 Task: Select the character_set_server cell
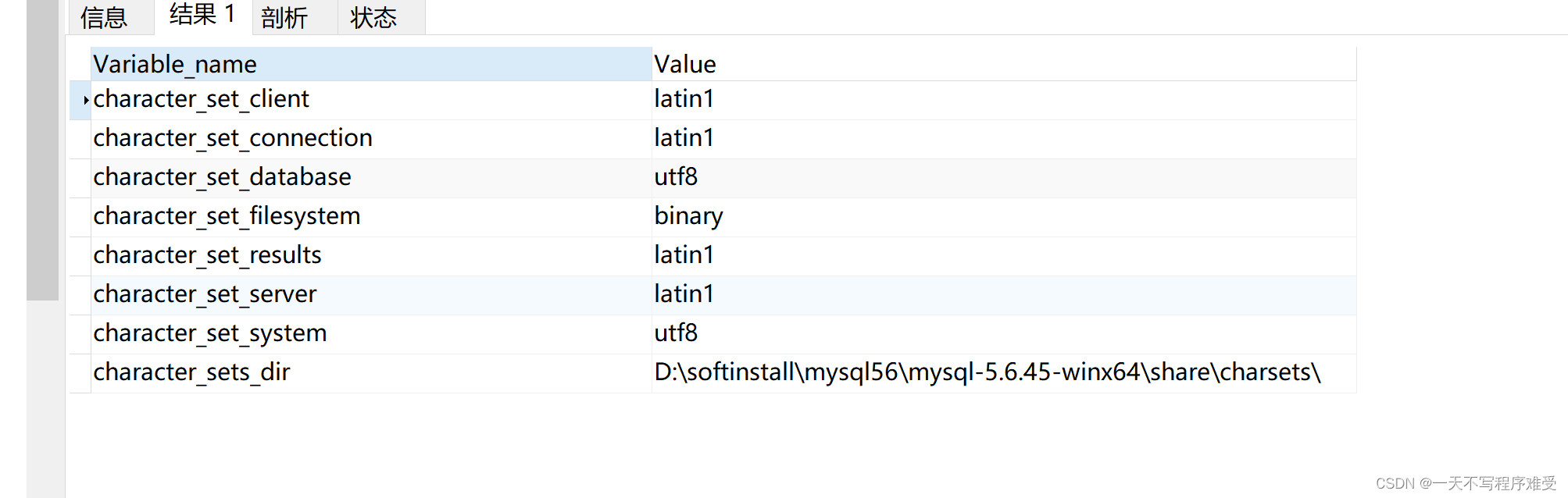tap(371, 295)
